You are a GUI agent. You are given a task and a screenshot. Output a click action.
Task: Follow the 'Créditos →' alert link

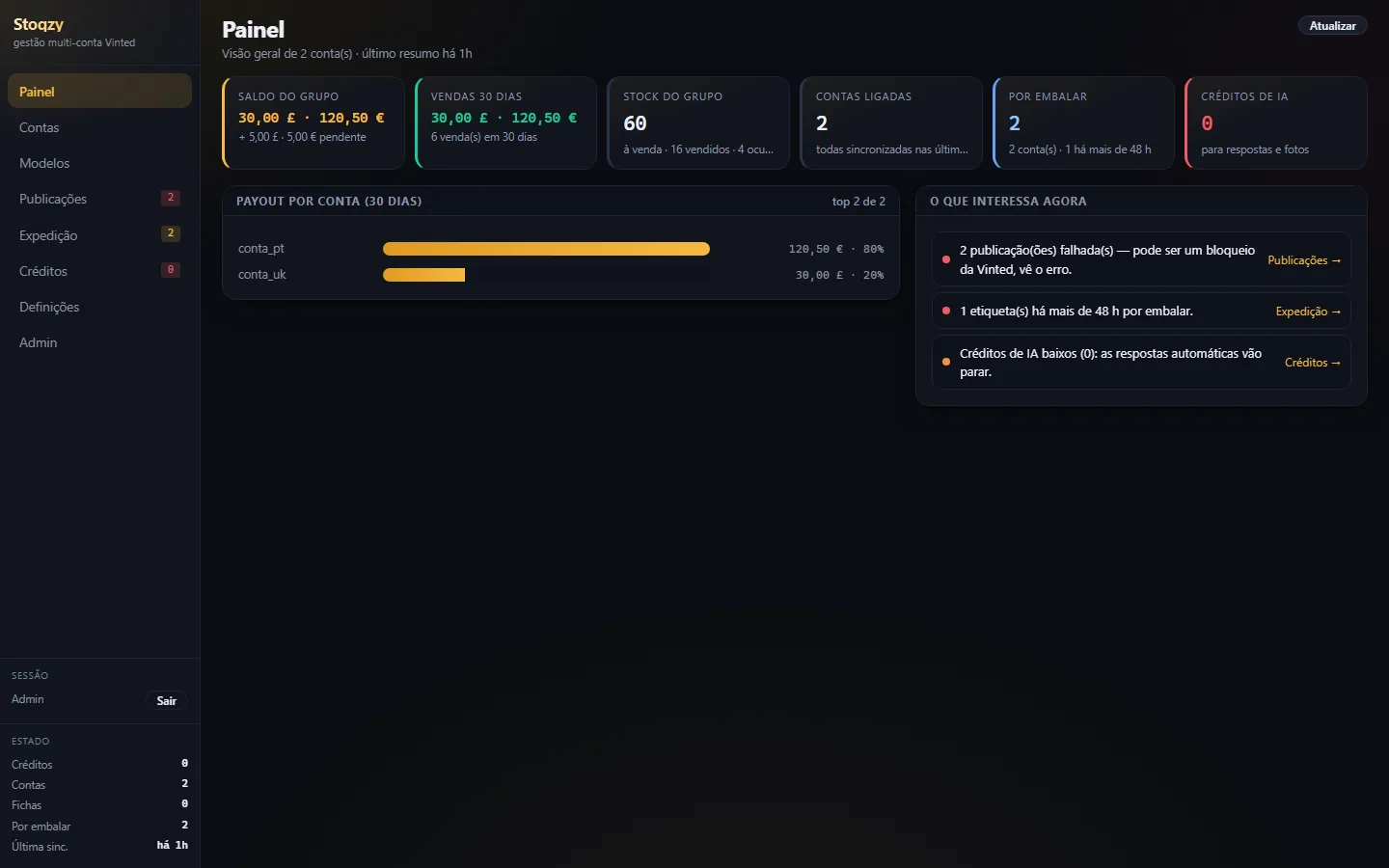click(1313, 363)
